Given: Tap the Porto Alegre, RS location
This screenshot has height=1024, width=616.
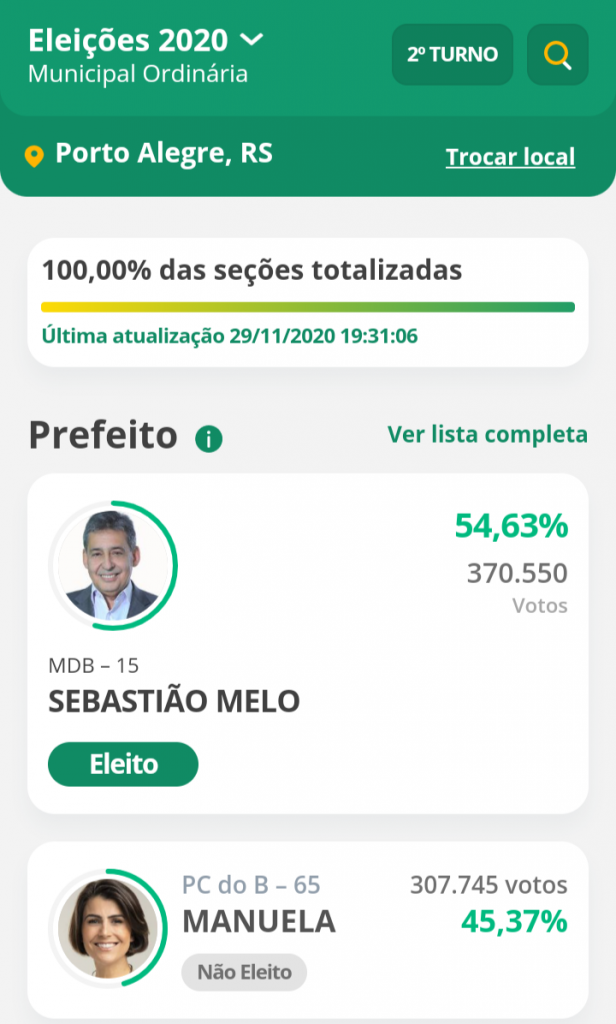Looking at the screenshot, I should (x=164, y=154).
